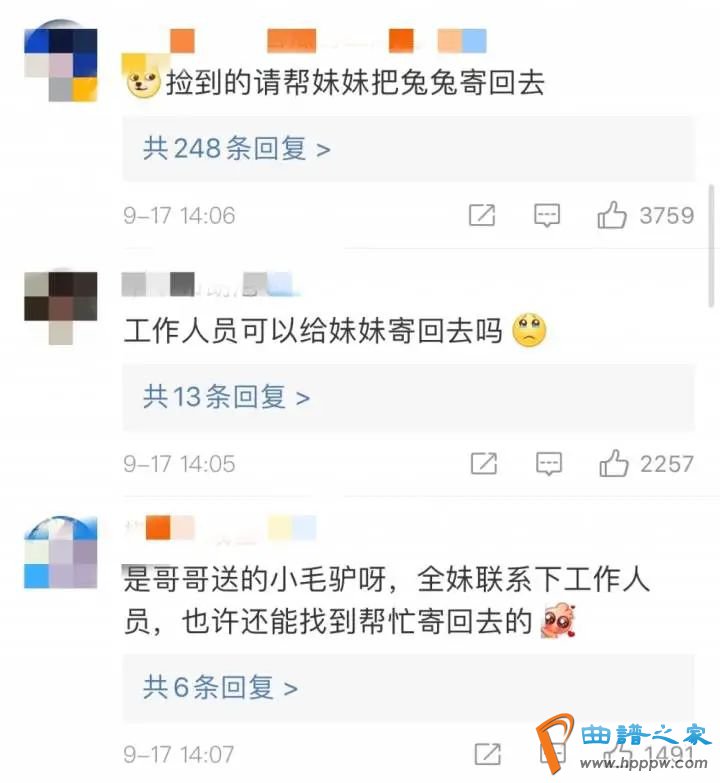Image resolution: width=720 pixels, height=783 pixels.
Task: Open third commenter's light blue avatar
Action: pos(60,552)
